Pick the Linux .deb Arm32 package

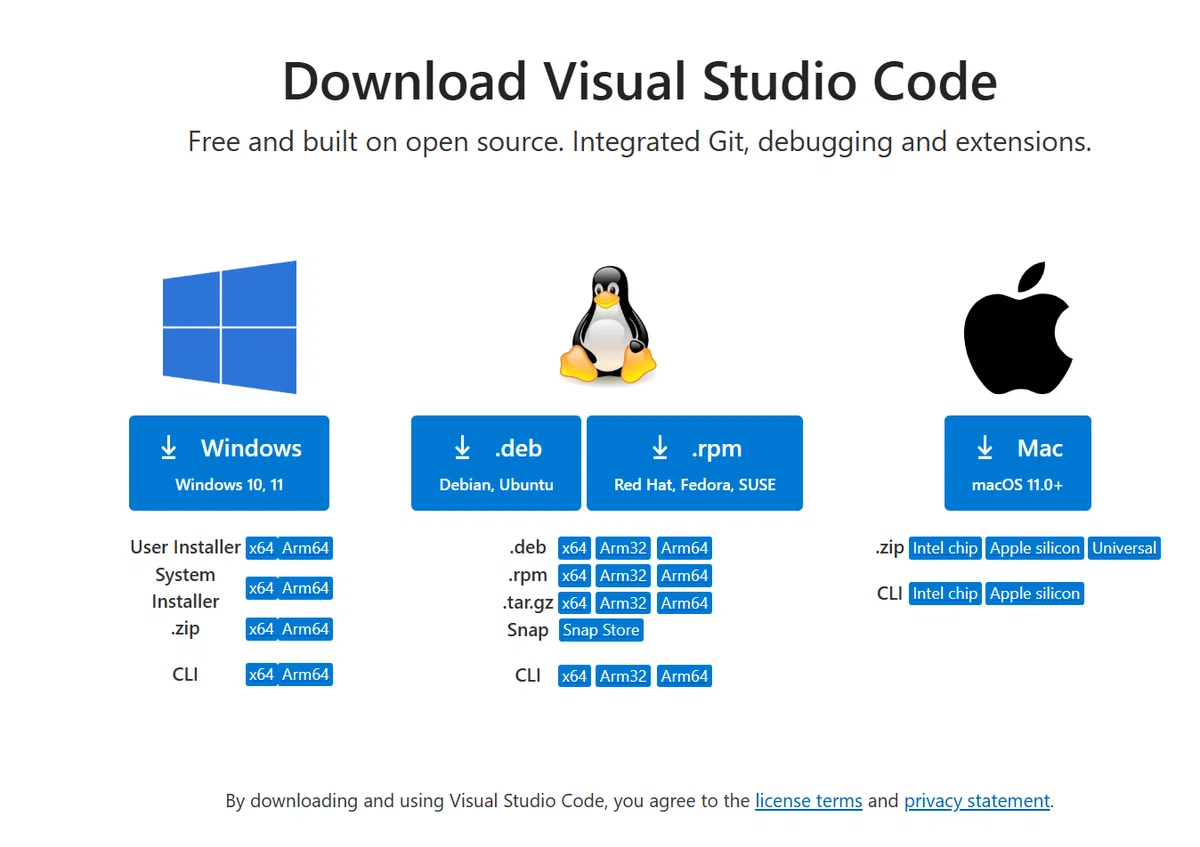(623, 548)
